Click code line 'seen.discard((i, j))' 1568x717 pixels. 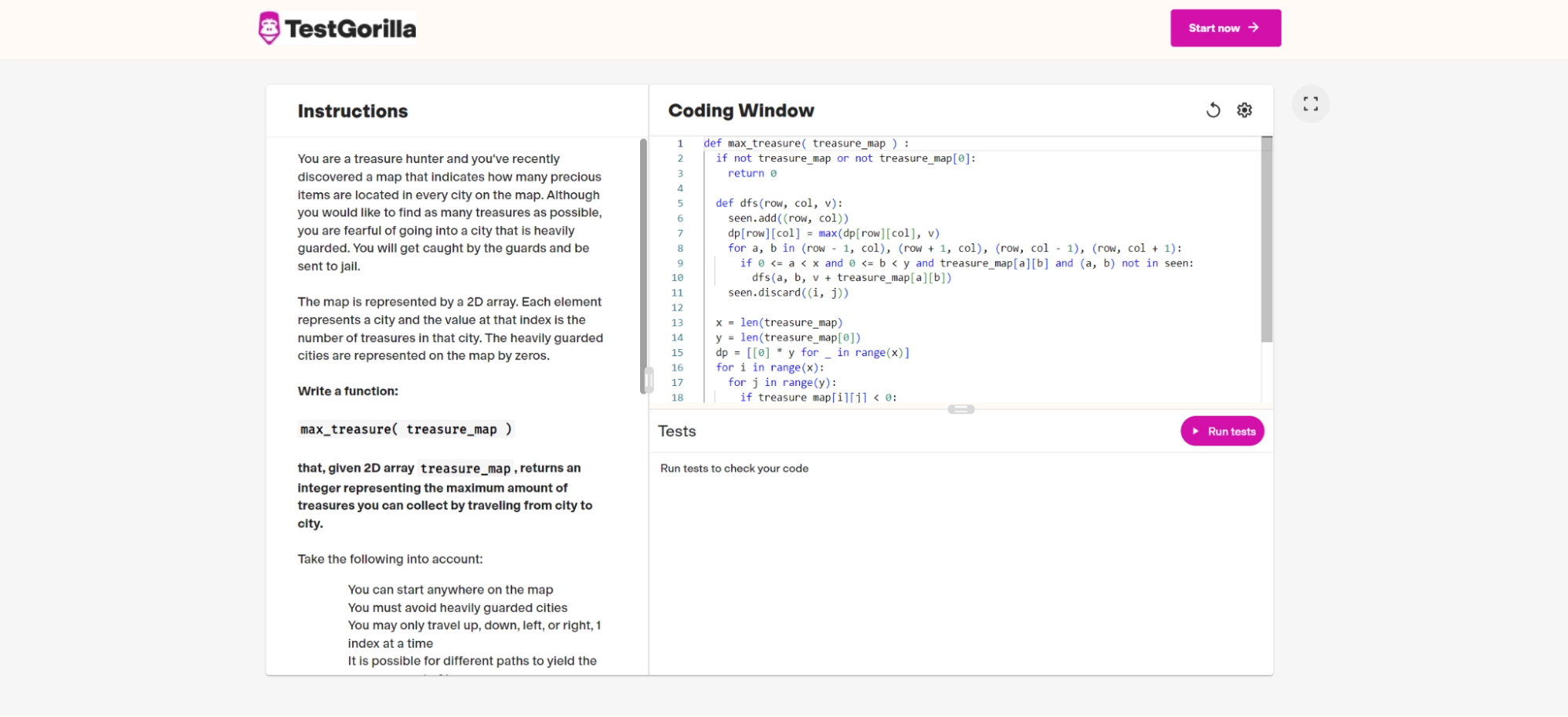[x=788, y=293]
